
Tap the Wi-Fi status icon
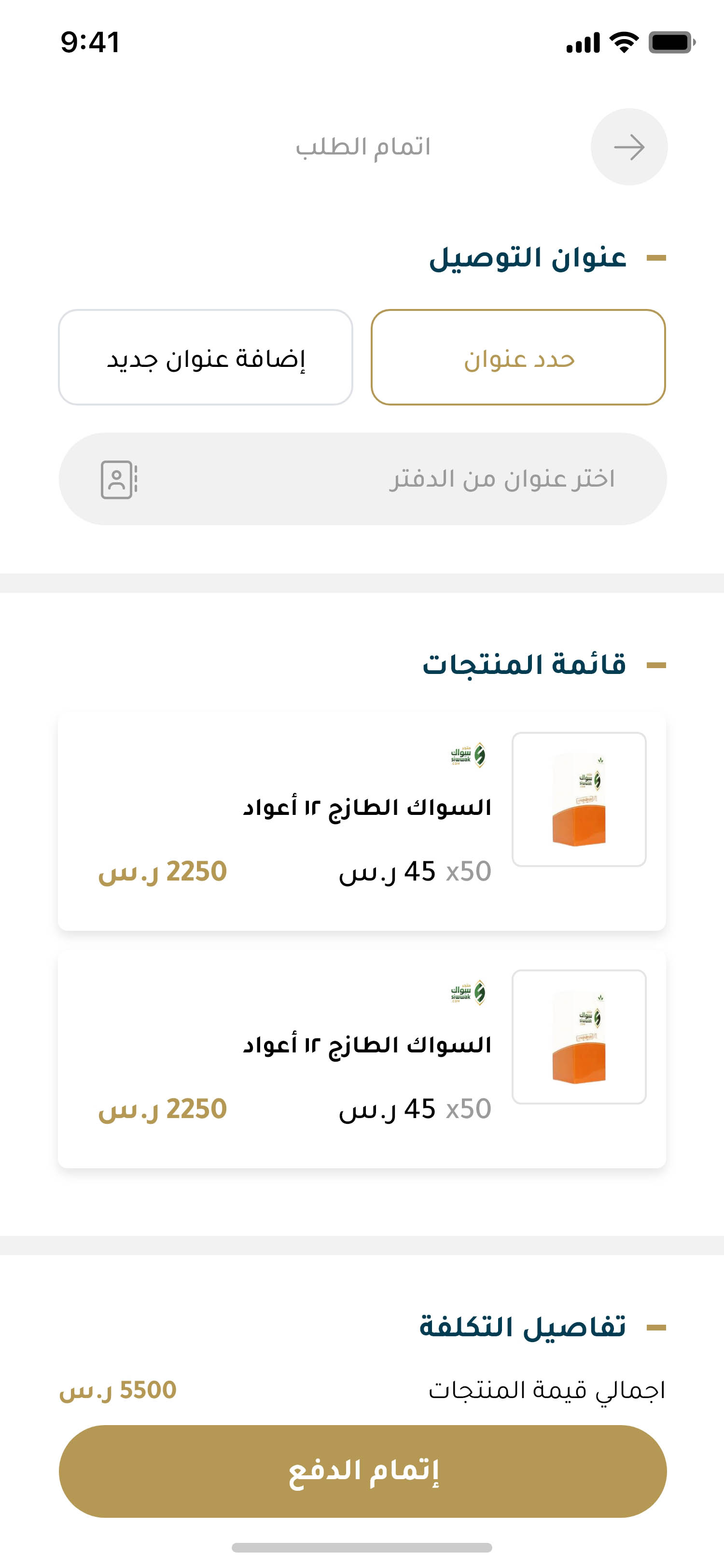click(x=624, y=42)
